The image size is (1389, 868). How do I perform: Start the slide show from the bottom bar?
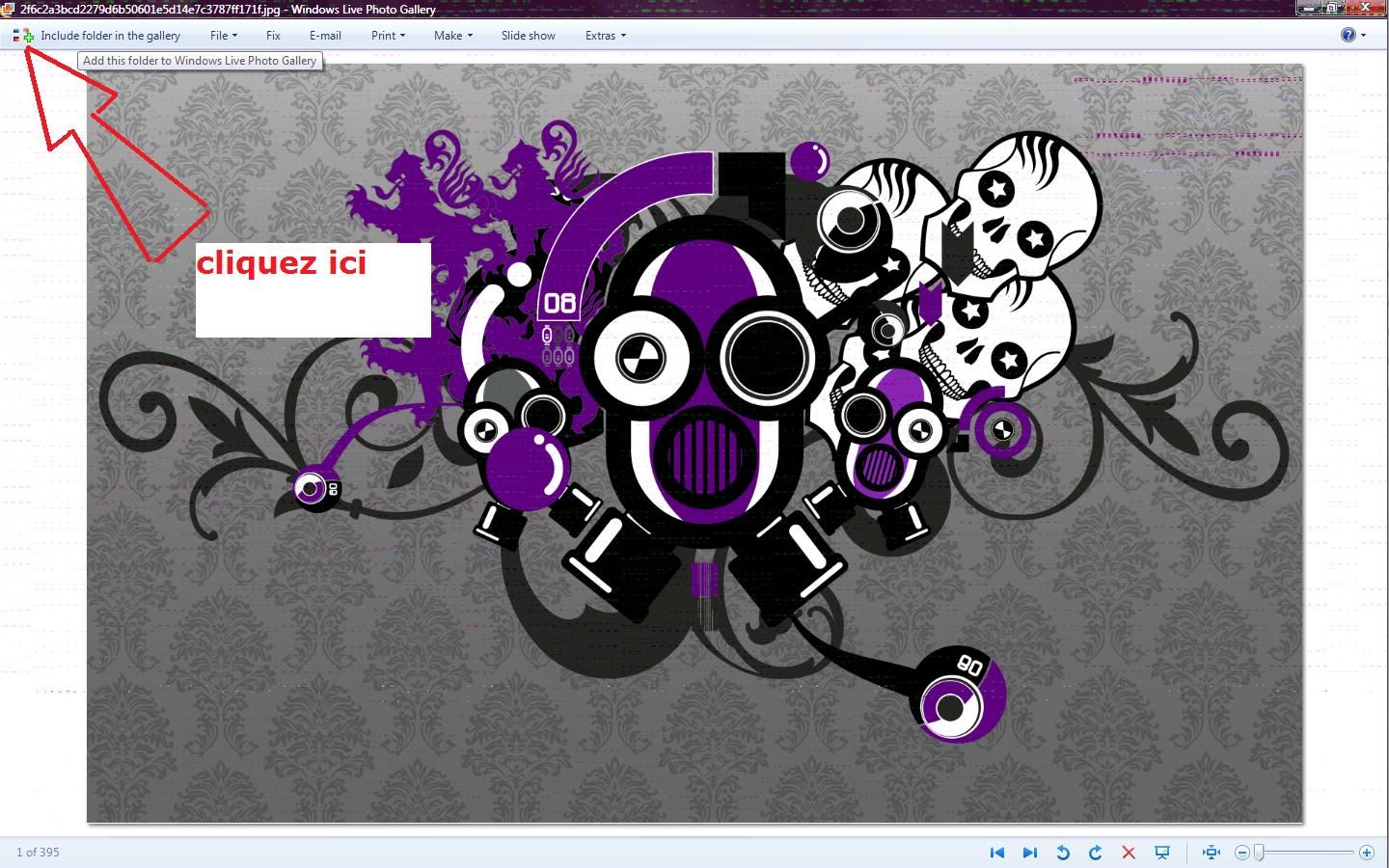click(x=1162, y=853)
